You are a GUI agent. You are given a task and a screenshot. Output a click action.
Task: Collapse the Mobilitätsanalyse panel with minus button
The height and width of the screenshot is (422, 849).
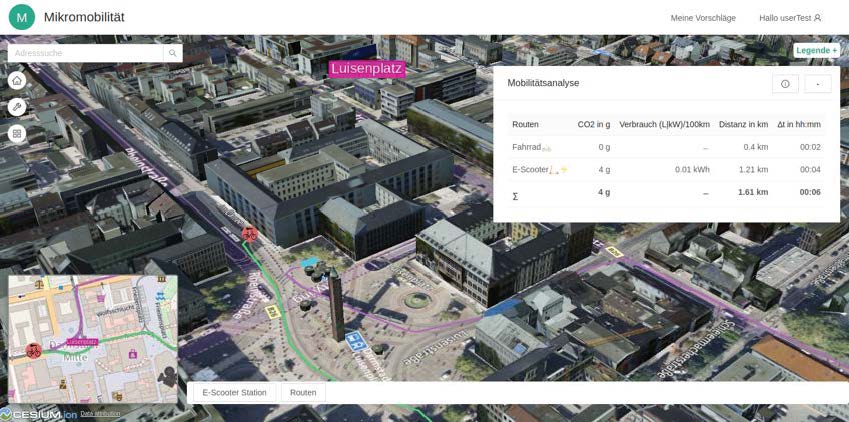(x=818, y=84)
